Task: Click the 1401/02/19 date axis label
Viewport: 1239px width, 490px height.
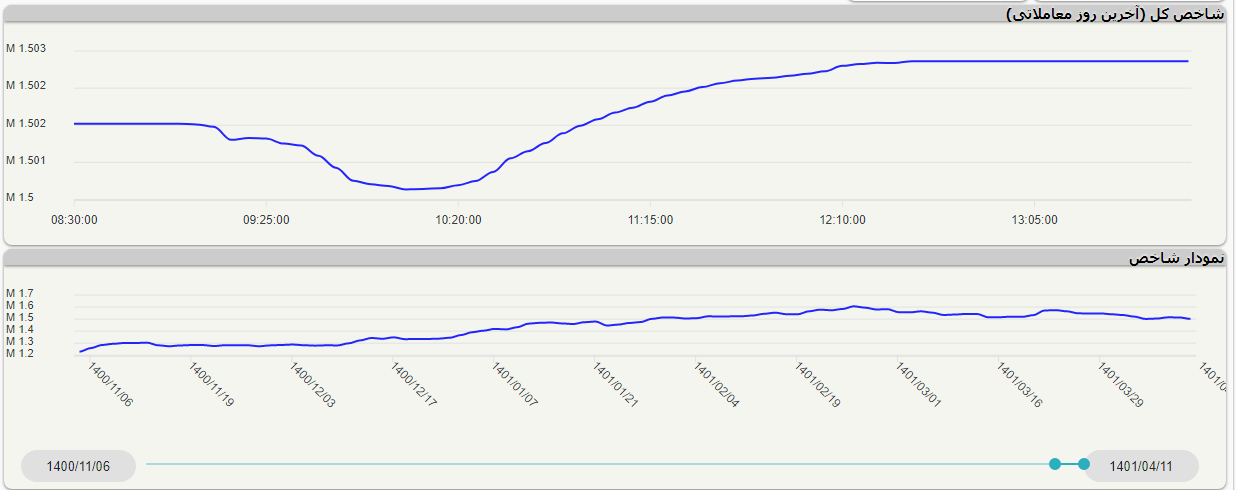Action: [x=817, y=385]
